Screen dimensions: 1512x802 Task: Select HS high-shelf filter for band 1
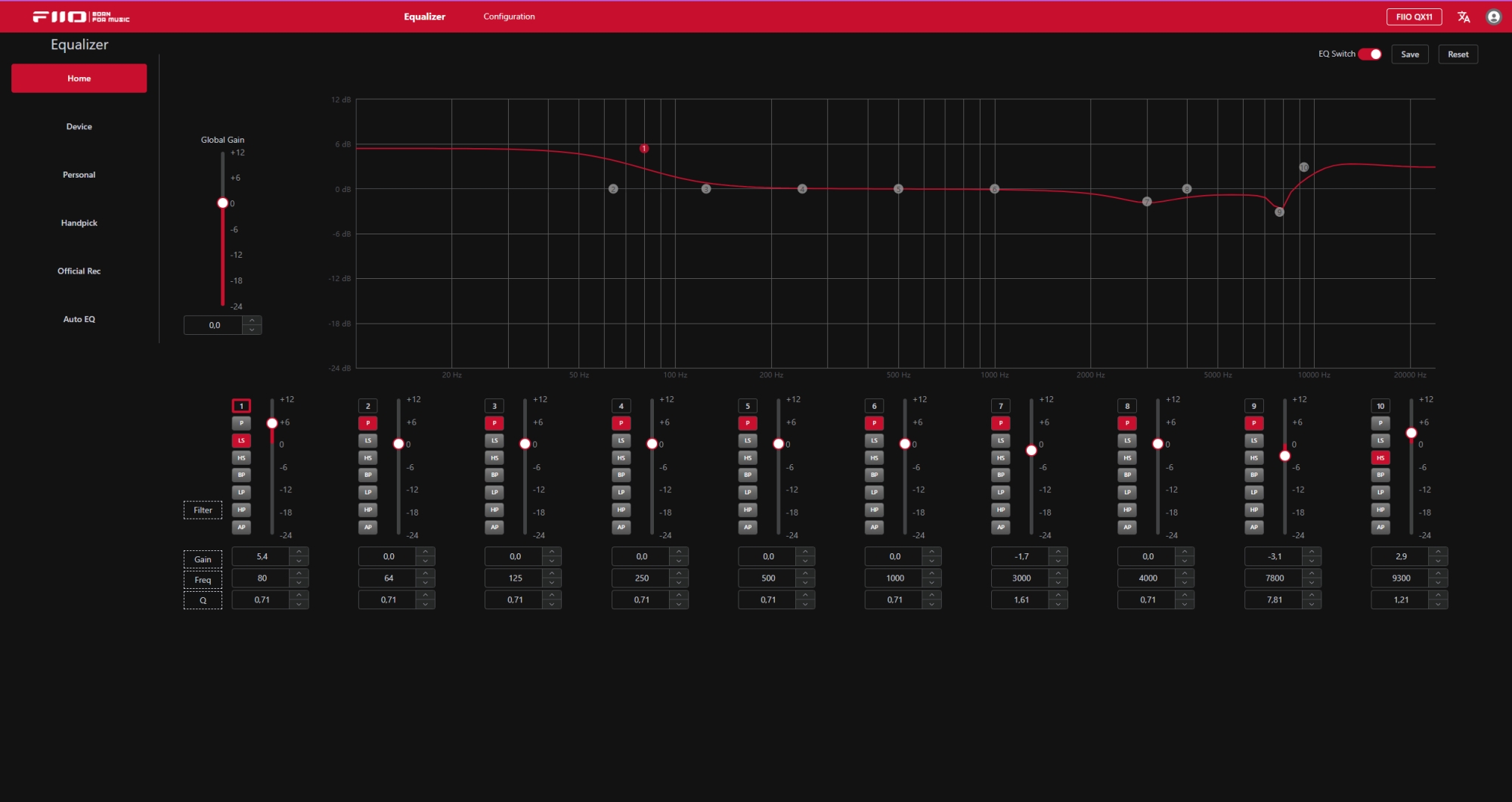241,458
